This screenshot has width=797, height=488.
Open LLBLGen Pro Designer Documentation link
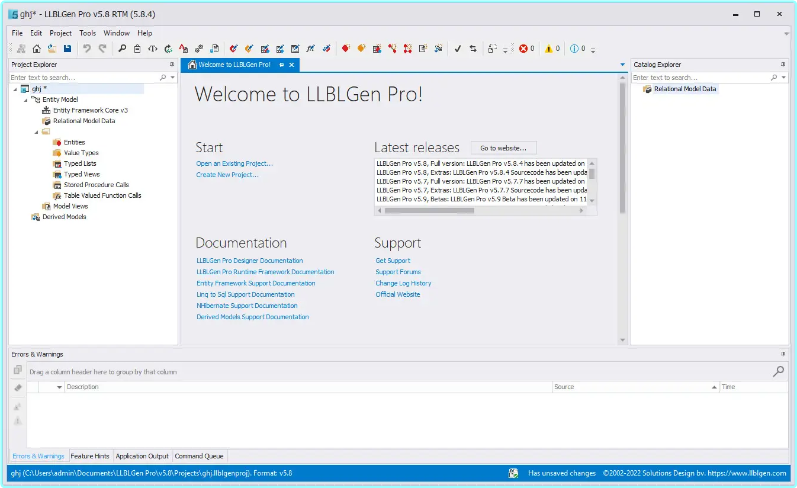click(250, 260)
